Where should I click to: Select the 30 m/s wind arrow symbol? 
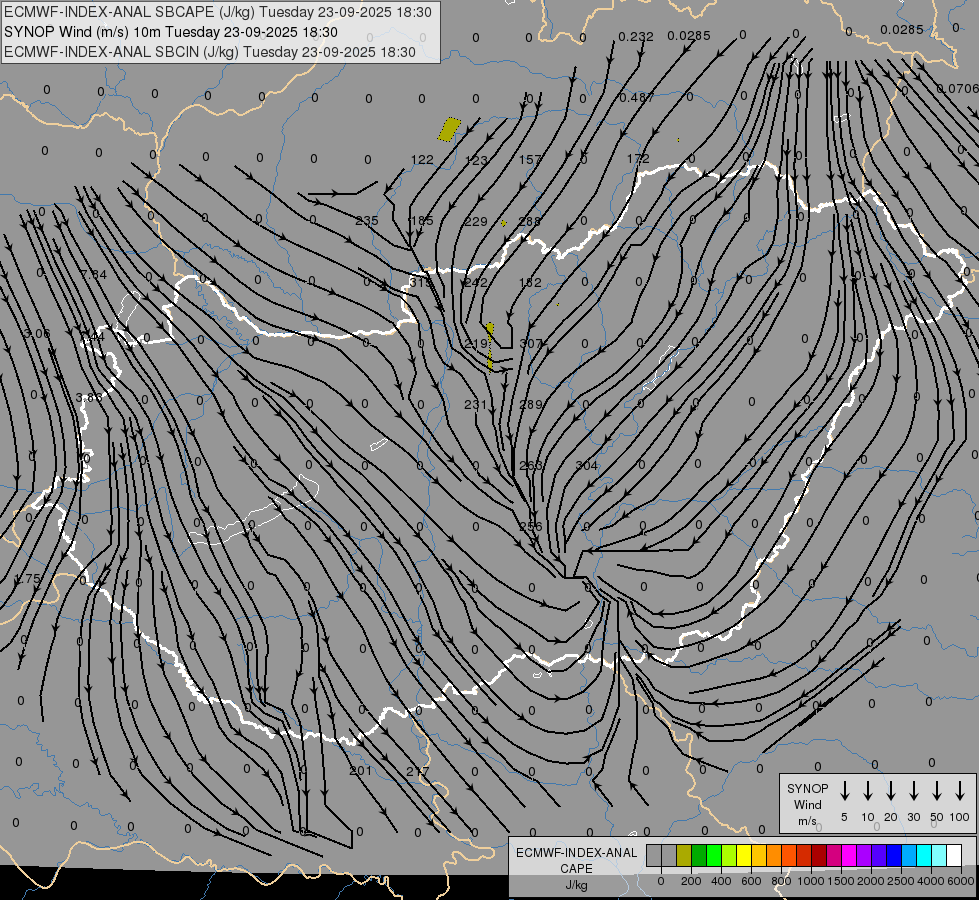(x=914, y=791)
